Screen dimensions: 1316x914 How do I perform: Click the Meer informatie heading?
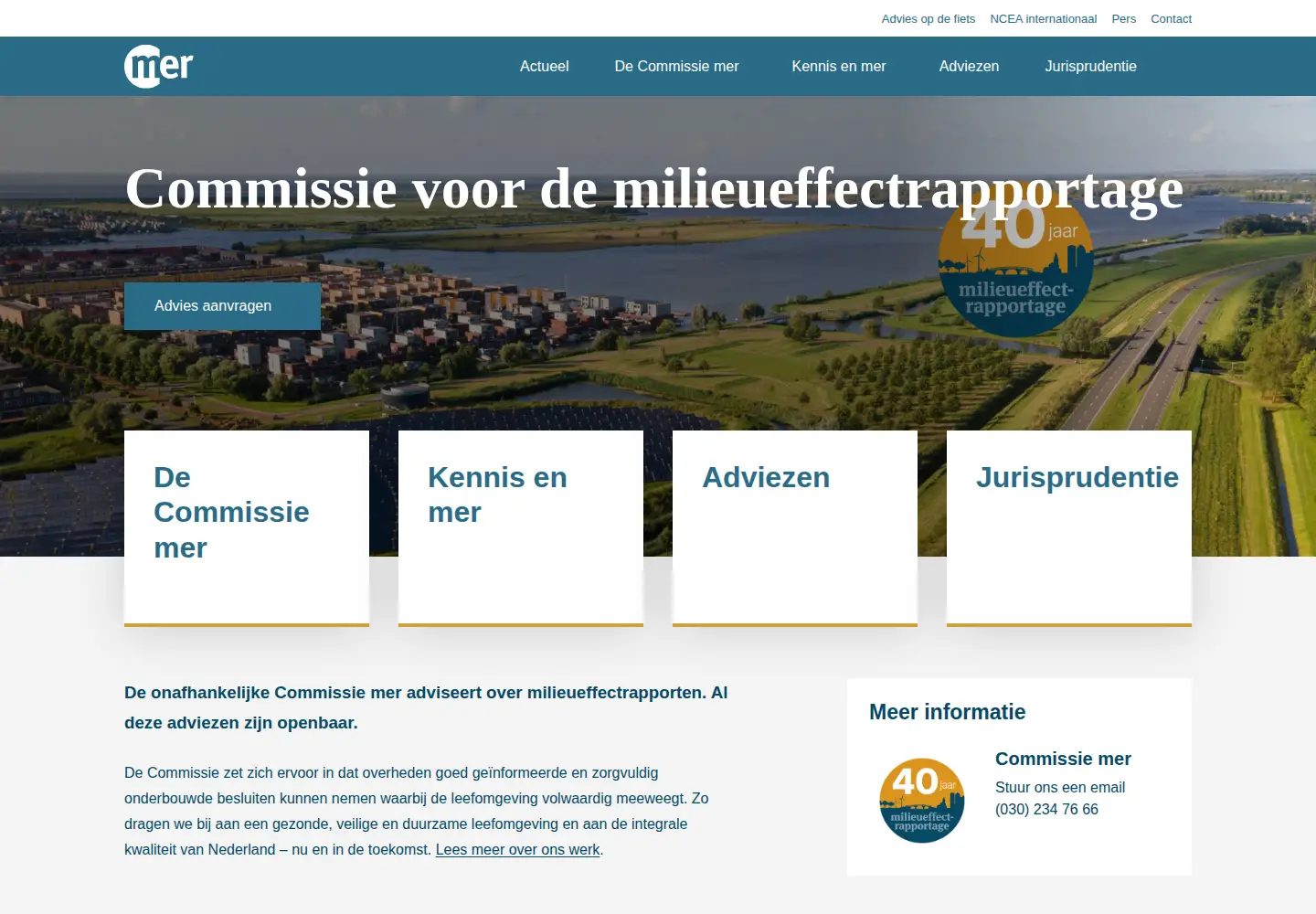click(x=947, y=712)
